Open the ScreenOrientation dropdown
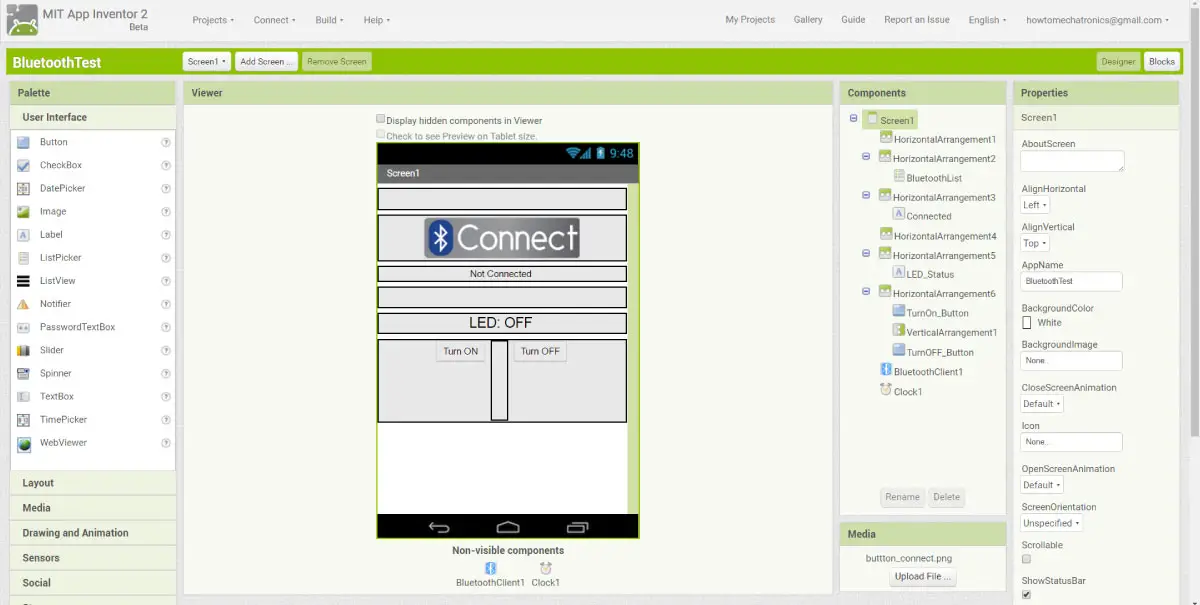Screen dimensions: 1200x605 (1051, 522)
